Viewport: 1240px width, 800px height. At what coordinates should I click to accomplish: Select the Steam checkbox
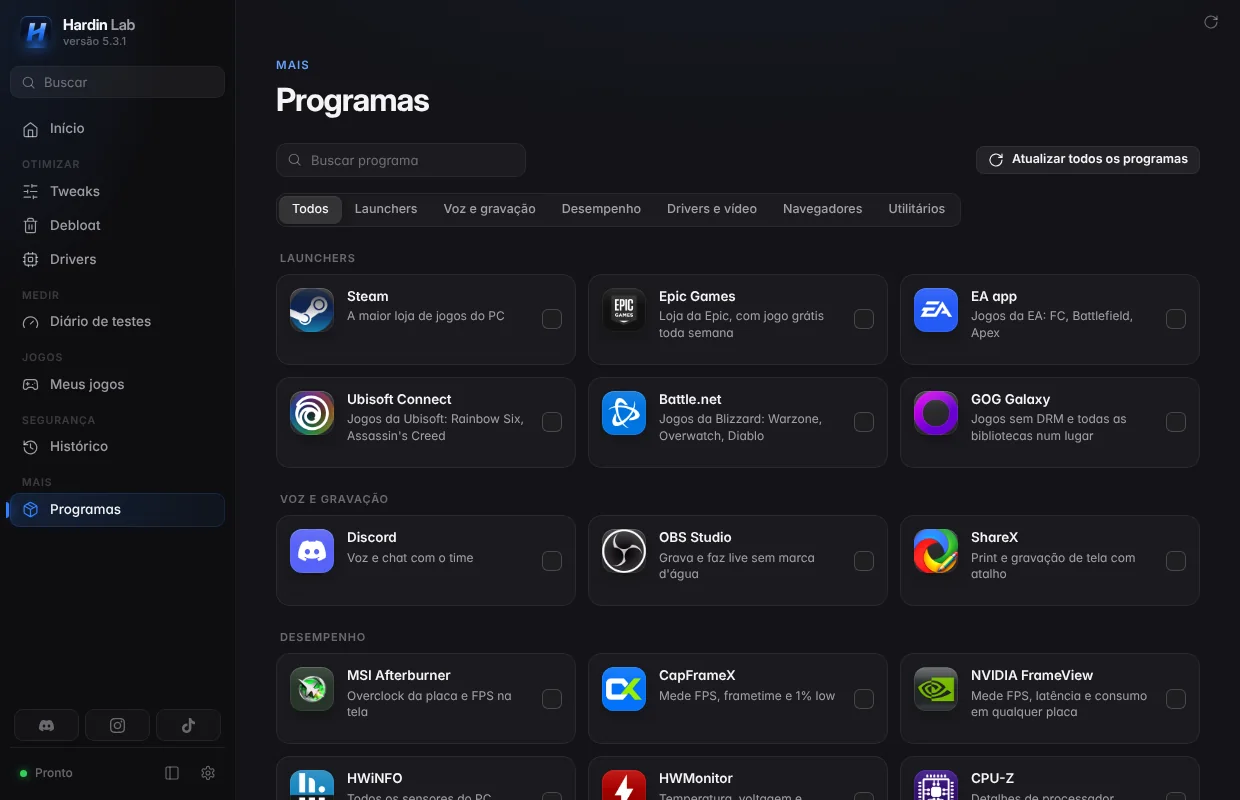pyautogui.click(x=552, y=319)
